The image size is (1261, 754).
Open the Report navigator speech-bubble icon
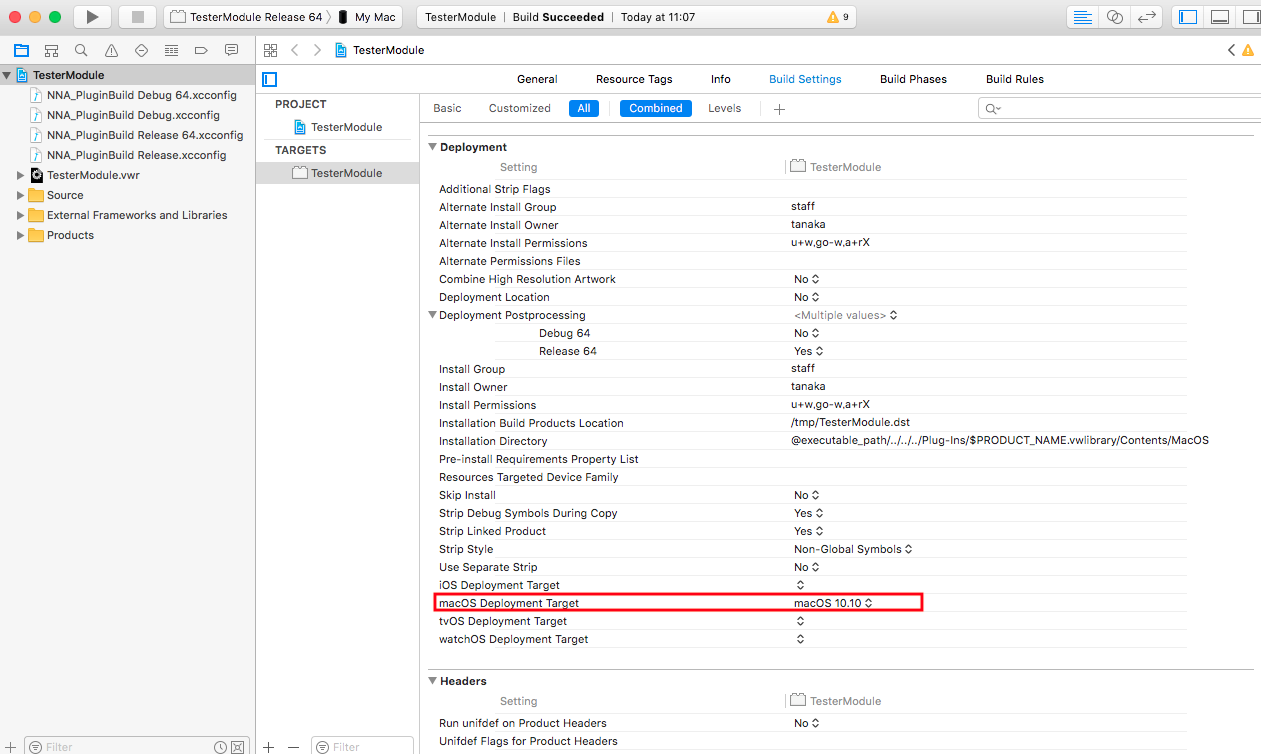[231, 50]
